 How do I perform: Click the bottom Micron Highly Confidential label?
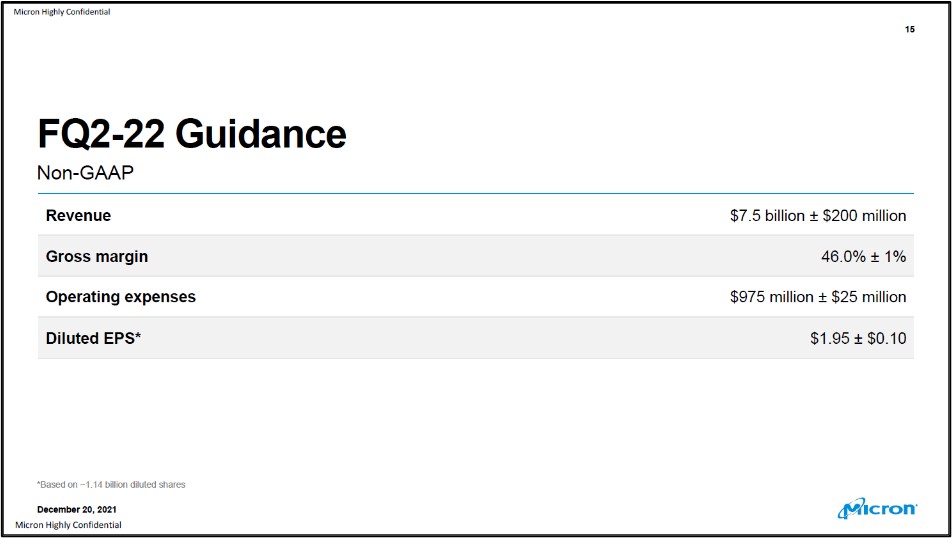[68, 525]
